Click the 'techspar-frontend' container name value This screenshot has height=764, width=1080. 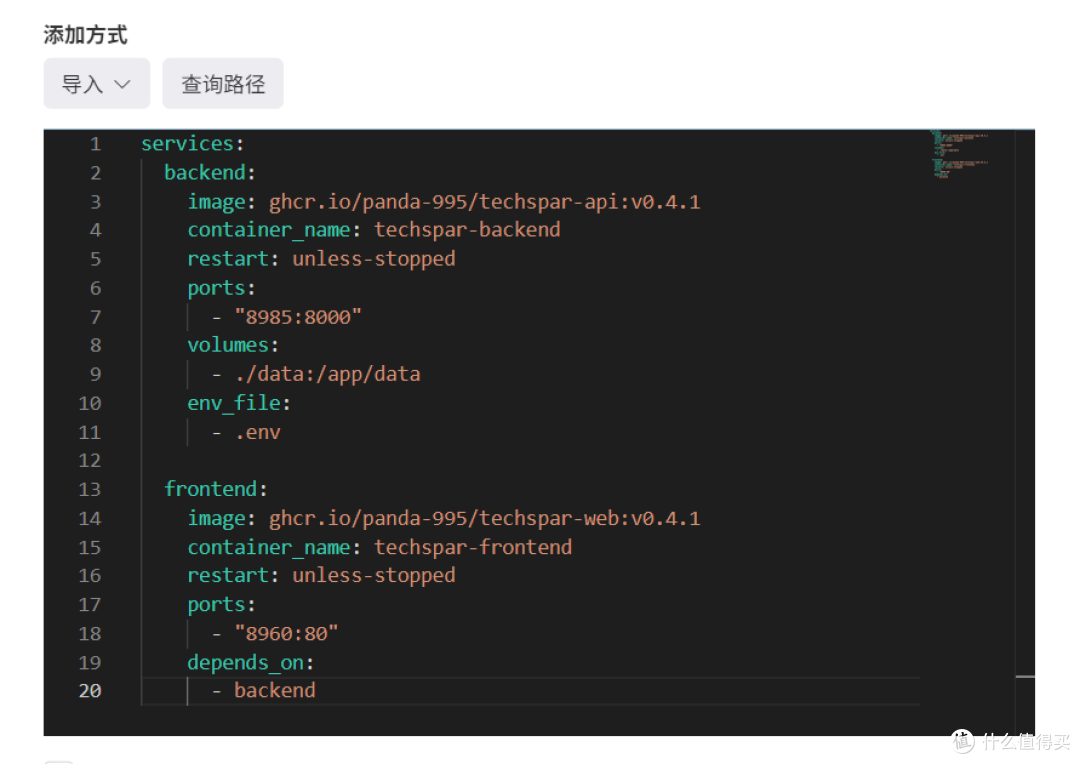[473, 547]
